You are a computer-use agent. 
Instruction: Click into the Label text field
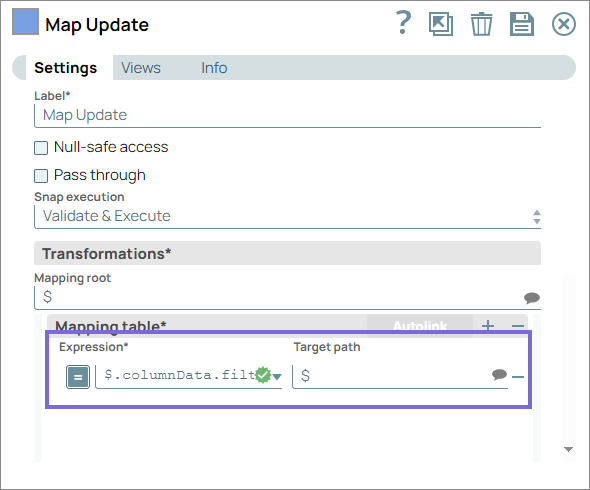(x=287, y=116)
